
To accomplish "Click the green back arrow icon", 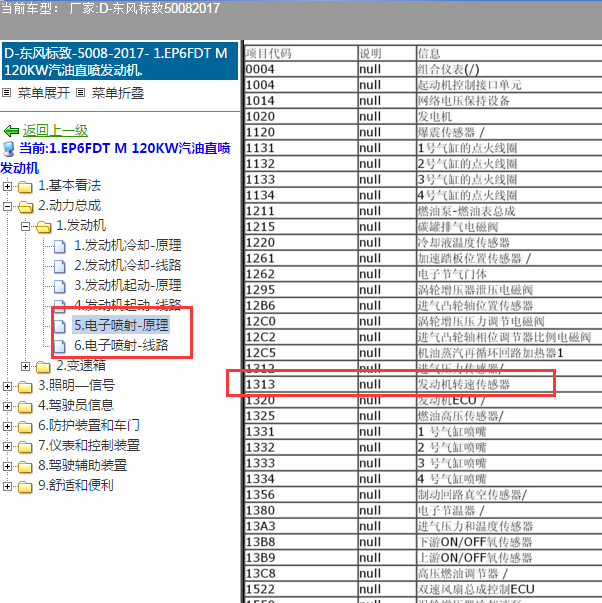I will 11,131.
